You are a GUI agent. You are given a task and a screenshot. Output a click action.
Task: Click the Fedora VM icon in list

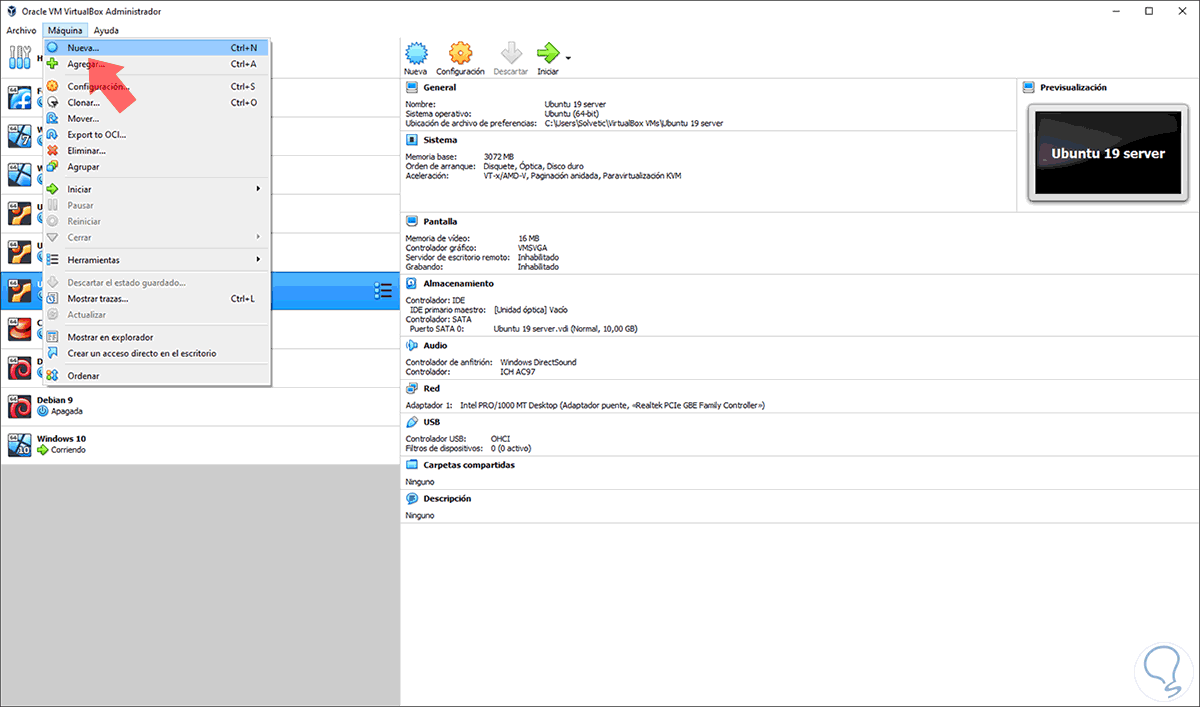tap(20, 97)
